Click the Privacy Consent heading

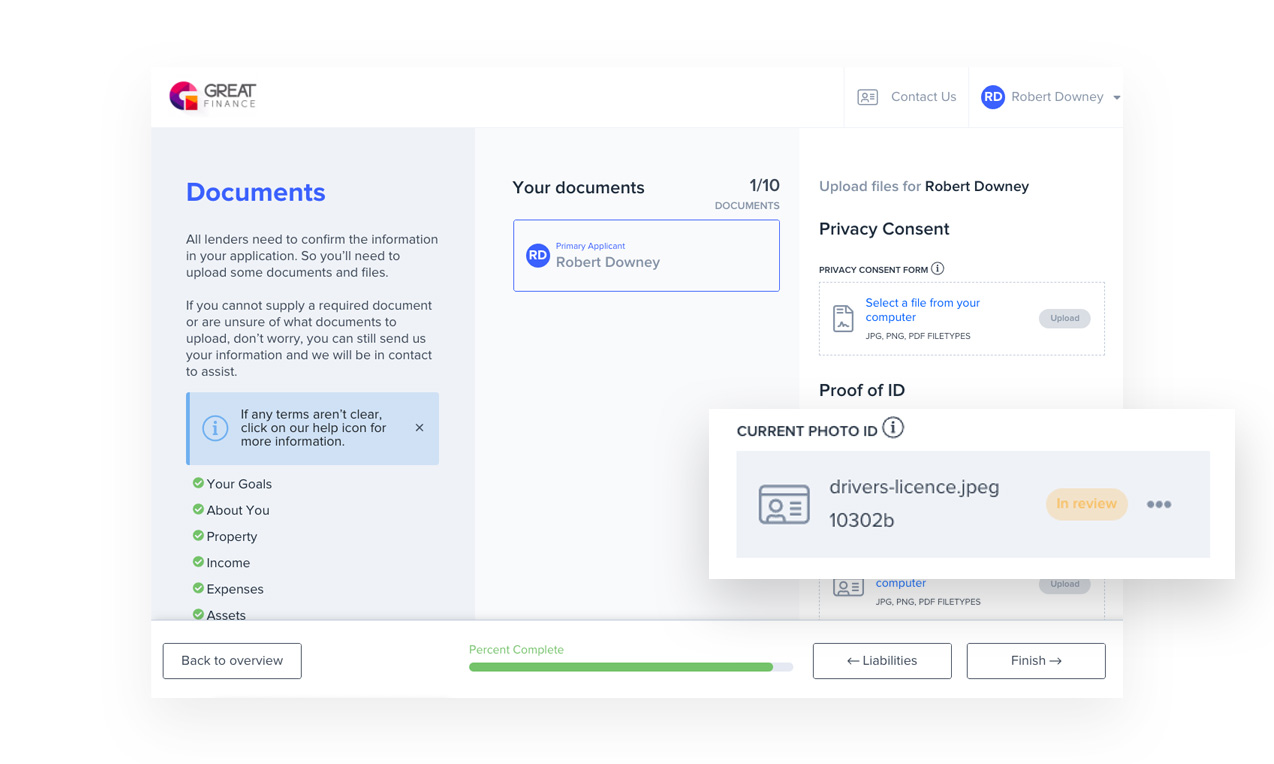884,229
